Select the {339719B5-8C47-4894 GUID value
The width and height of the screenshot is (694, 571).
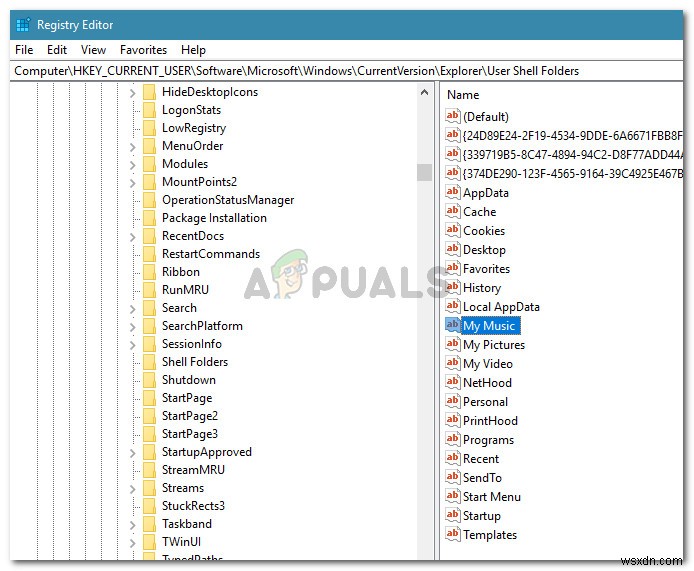point(572,154)
